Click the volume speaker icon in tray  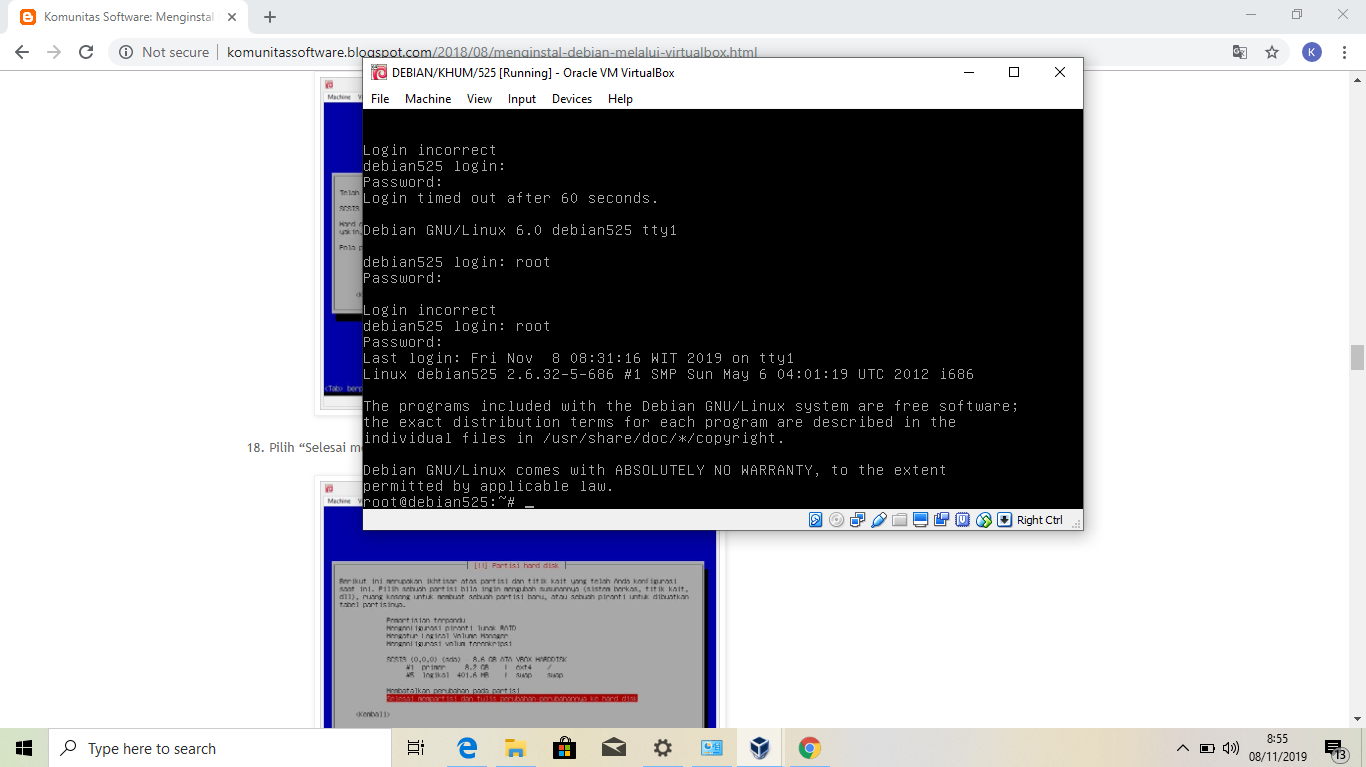(x=1231, y=748)
